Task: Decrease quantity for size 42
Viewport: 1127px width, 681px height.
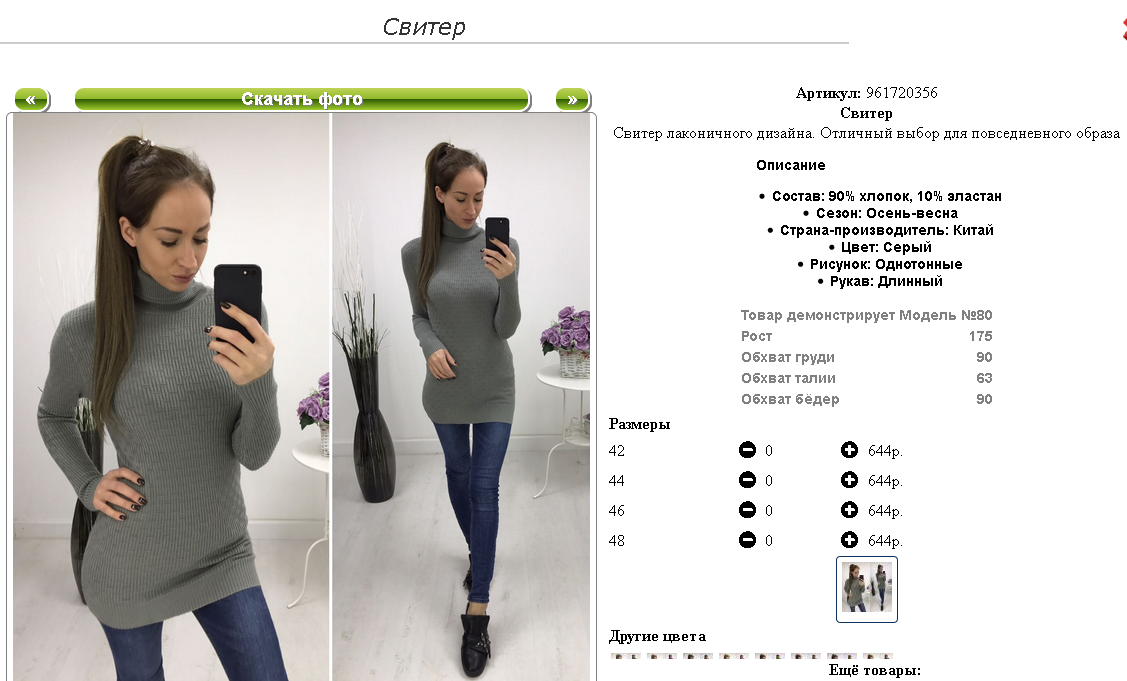Action: pyautogui.click(x=748, y=450)
